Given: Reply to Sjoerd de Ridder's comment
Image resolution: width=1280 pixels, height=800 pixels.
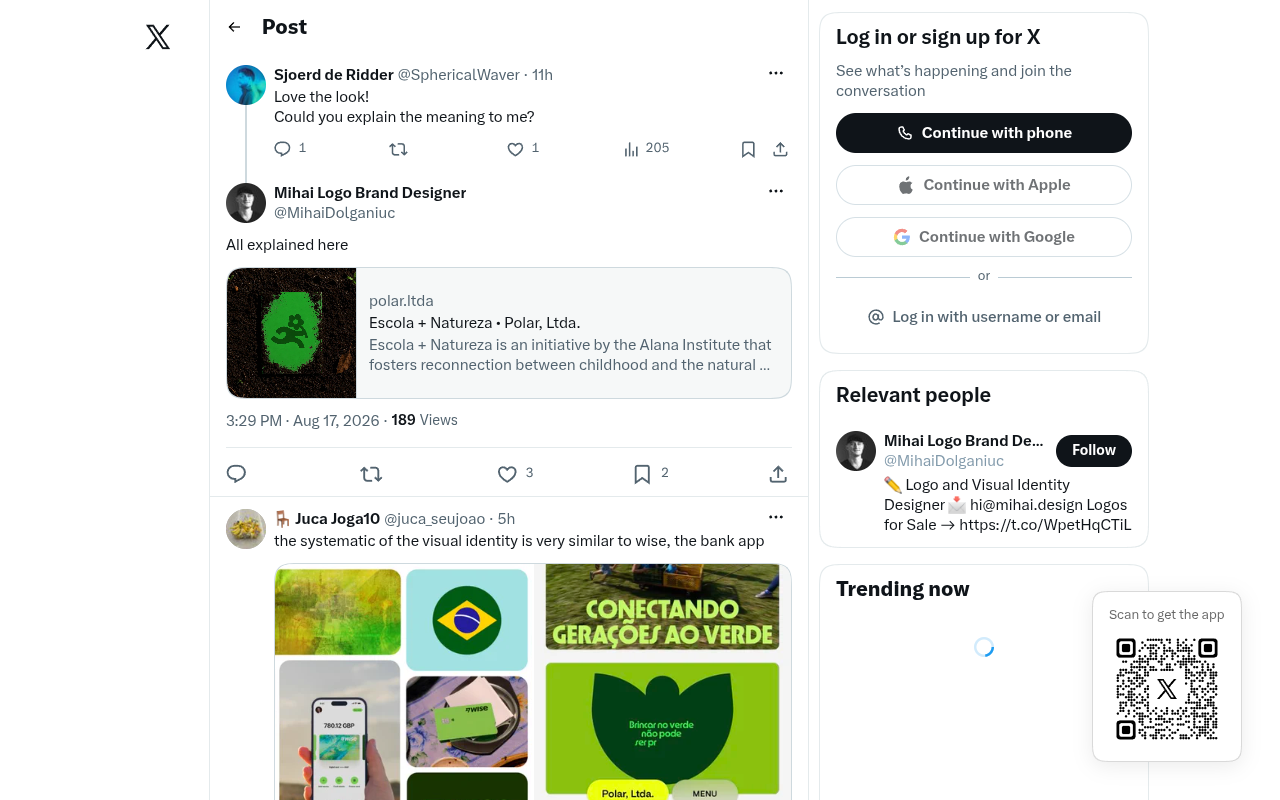Looking at the screenshot, I should point(282,149).
